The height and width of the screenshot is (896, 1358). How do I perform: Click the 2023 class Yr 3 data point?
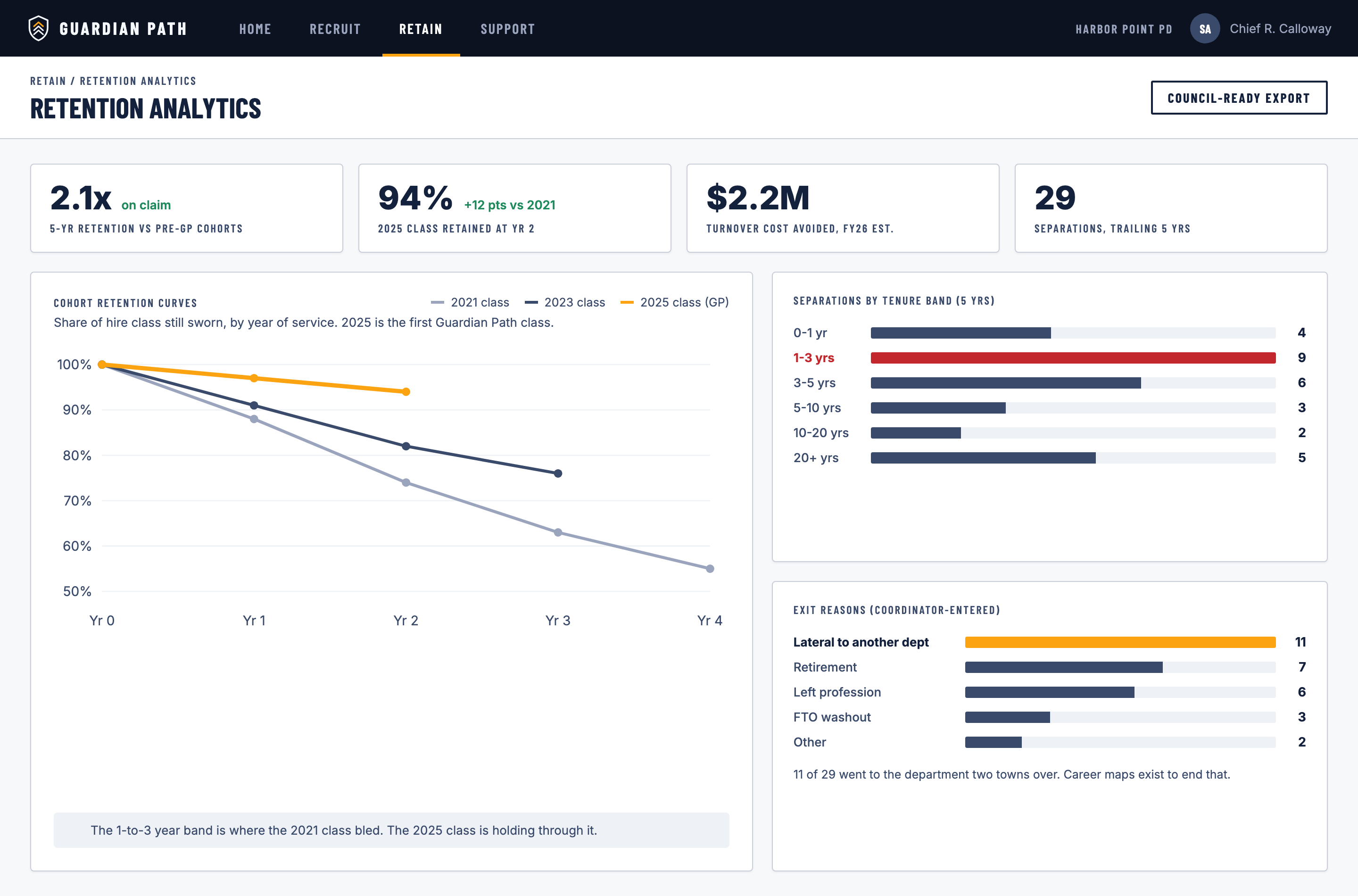(x=558, y=473)
